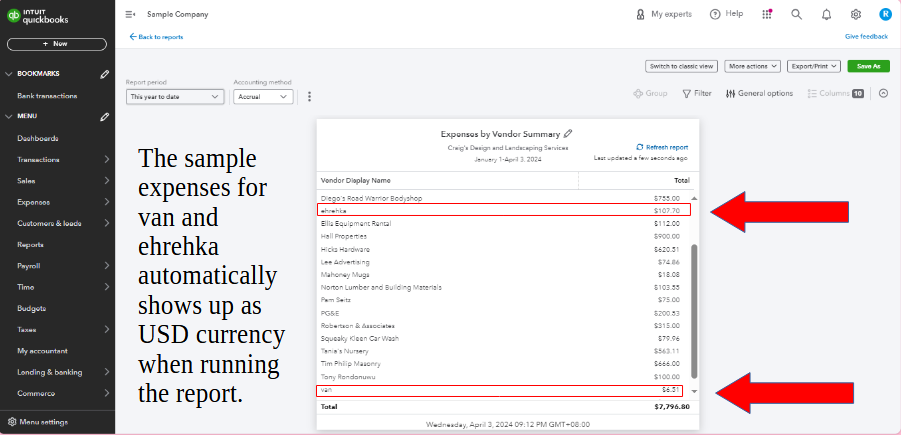Open the apps grid icon
The image size is (901, 435).
coord(767,14)
